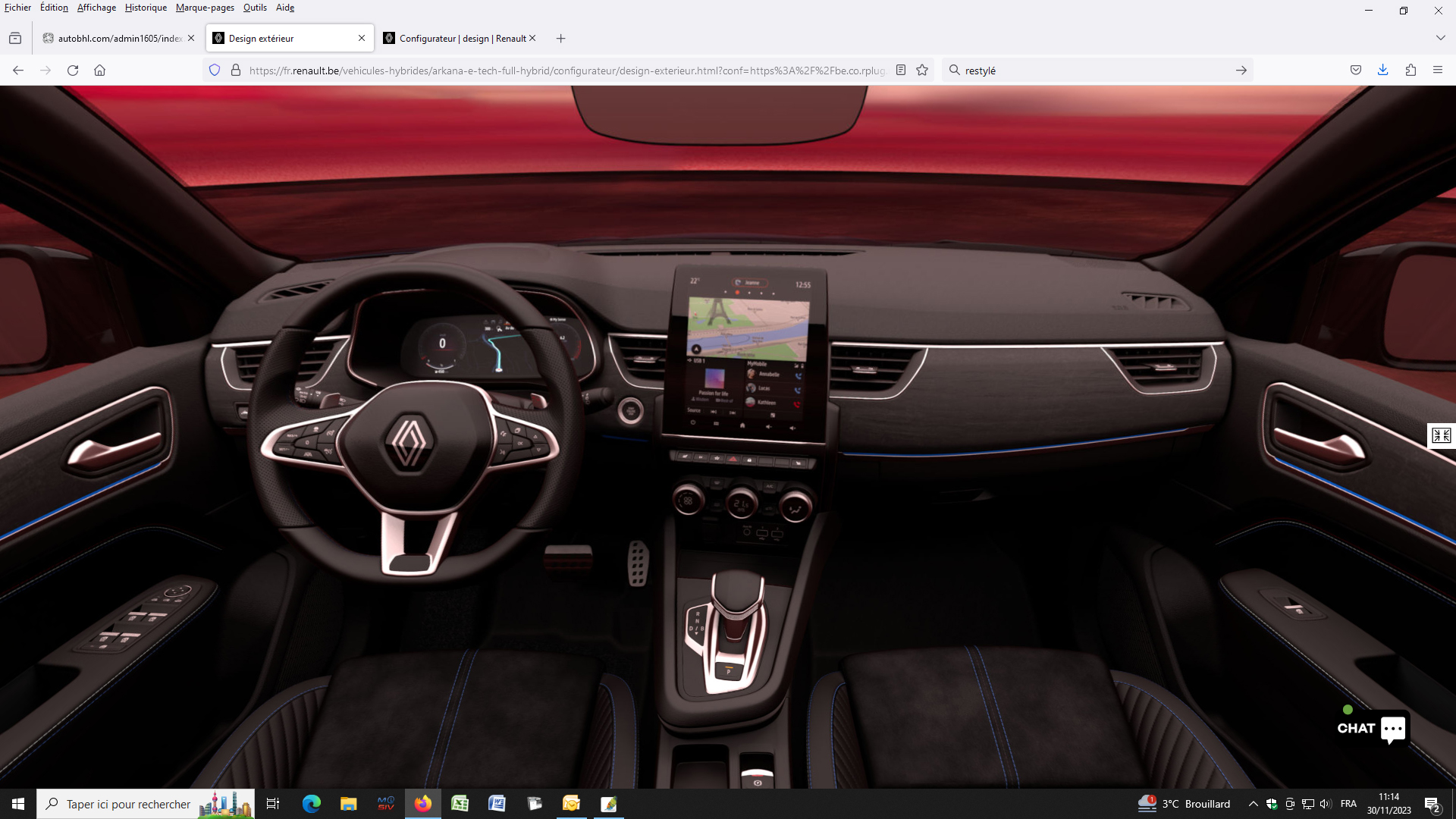Open the Marque-pages menu
This screenshot has height=819, width=1456.
[205, 8]
